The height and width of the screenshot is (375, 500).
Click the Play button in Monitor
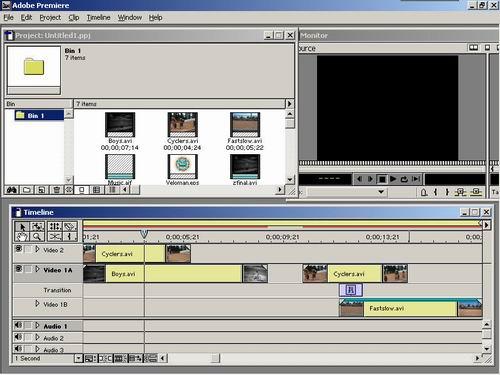pyautogui.click(x=393, y=179)
